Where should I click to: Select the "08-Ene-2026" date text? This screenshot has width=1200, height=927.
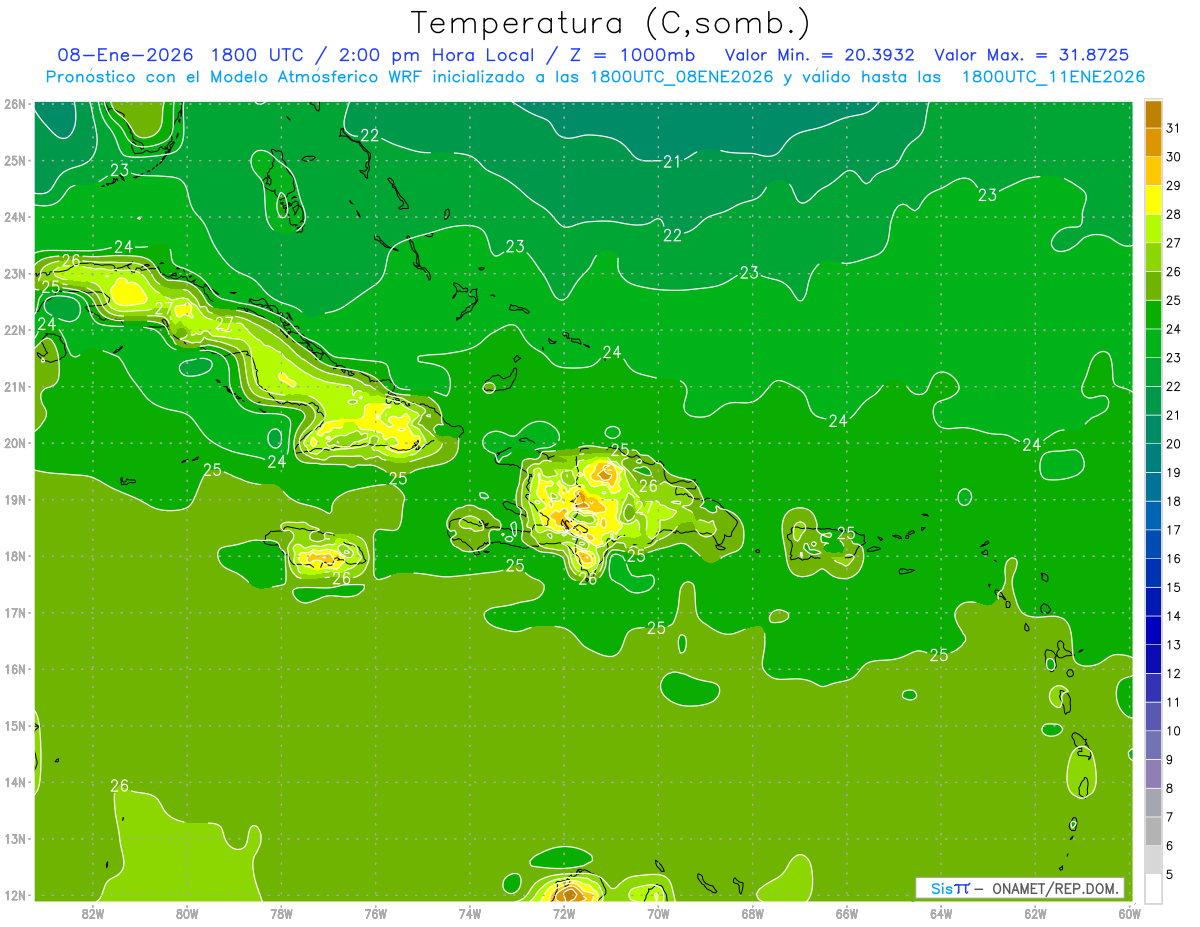(125, 55)
